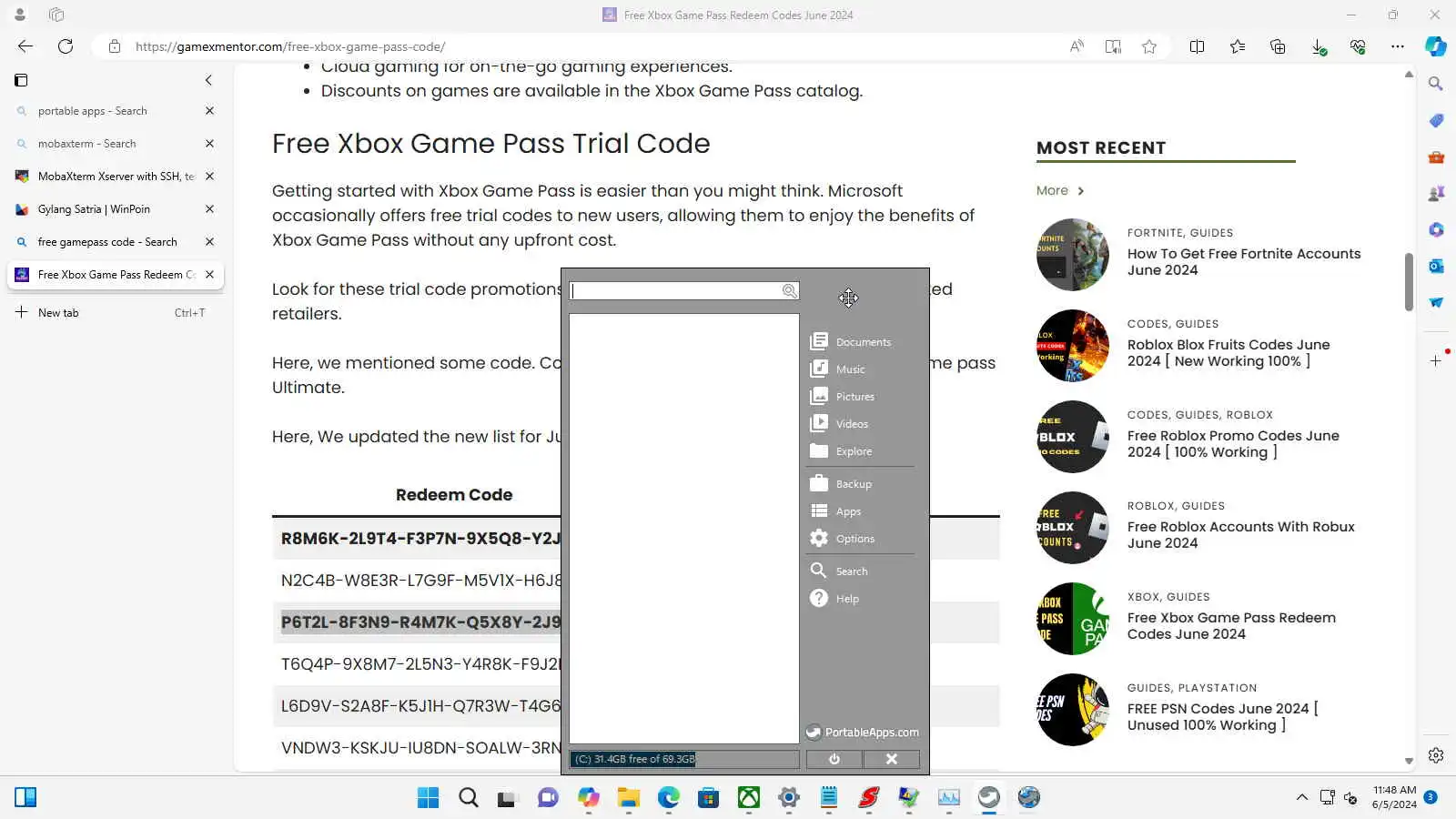Close the PortableApps menu with the X button
This screenshot has height=819, width=1456.
[x=892, y=759]
